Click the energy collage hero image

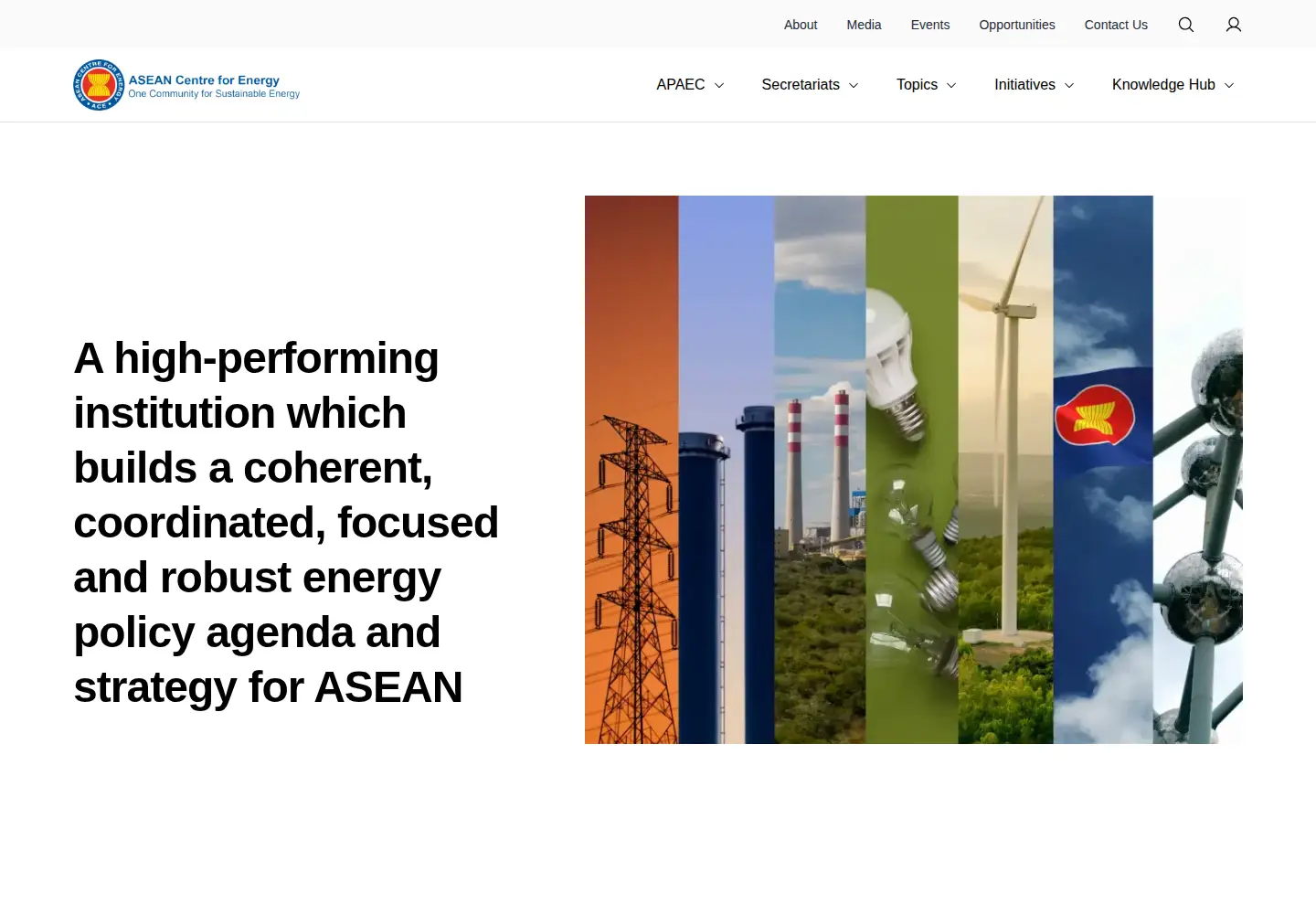[x=914, y=470]
